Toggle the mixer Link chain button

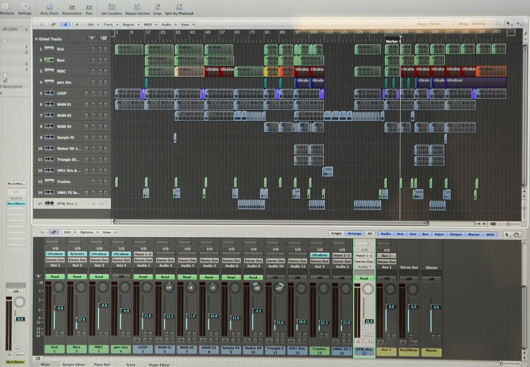coord(53,232)
